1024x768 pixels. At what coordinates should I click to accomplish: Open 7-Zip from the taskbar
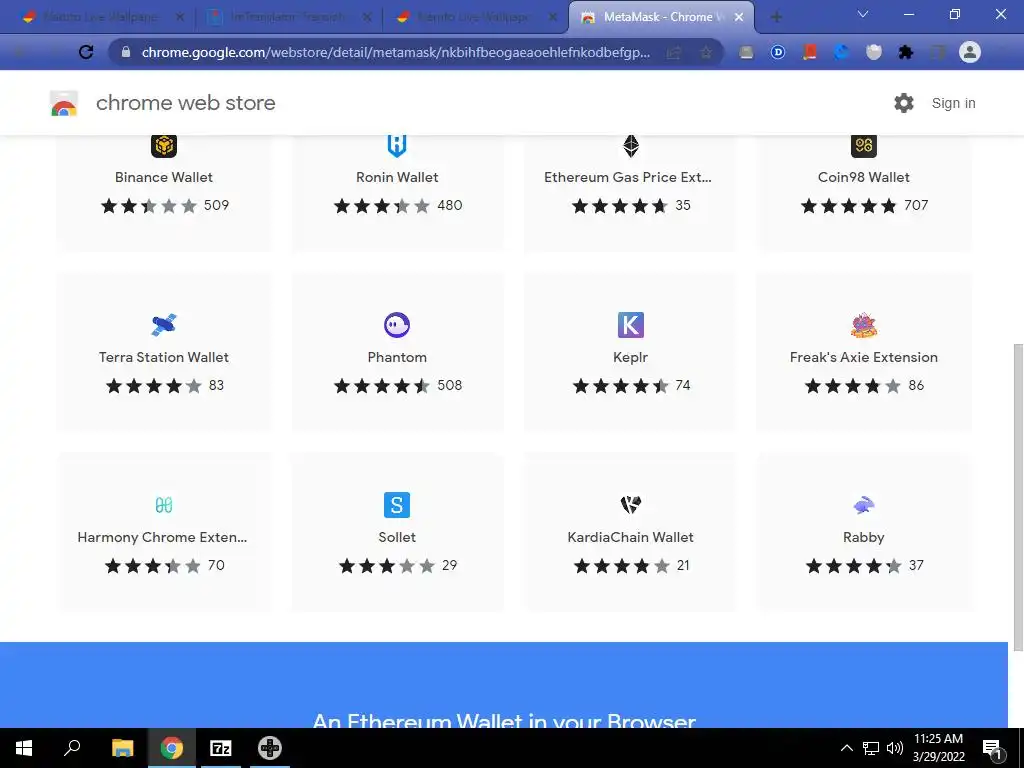221,748
